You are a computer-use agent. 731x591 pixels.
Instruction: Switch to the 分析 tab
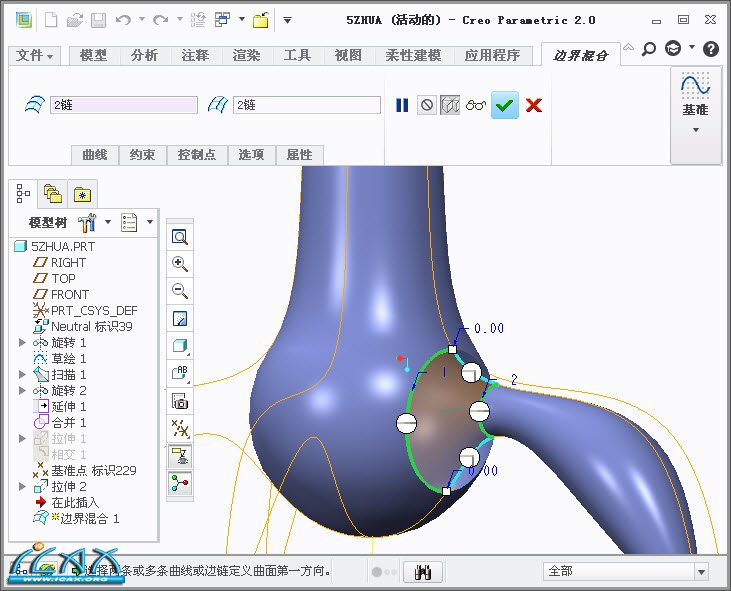pos(145,55)
